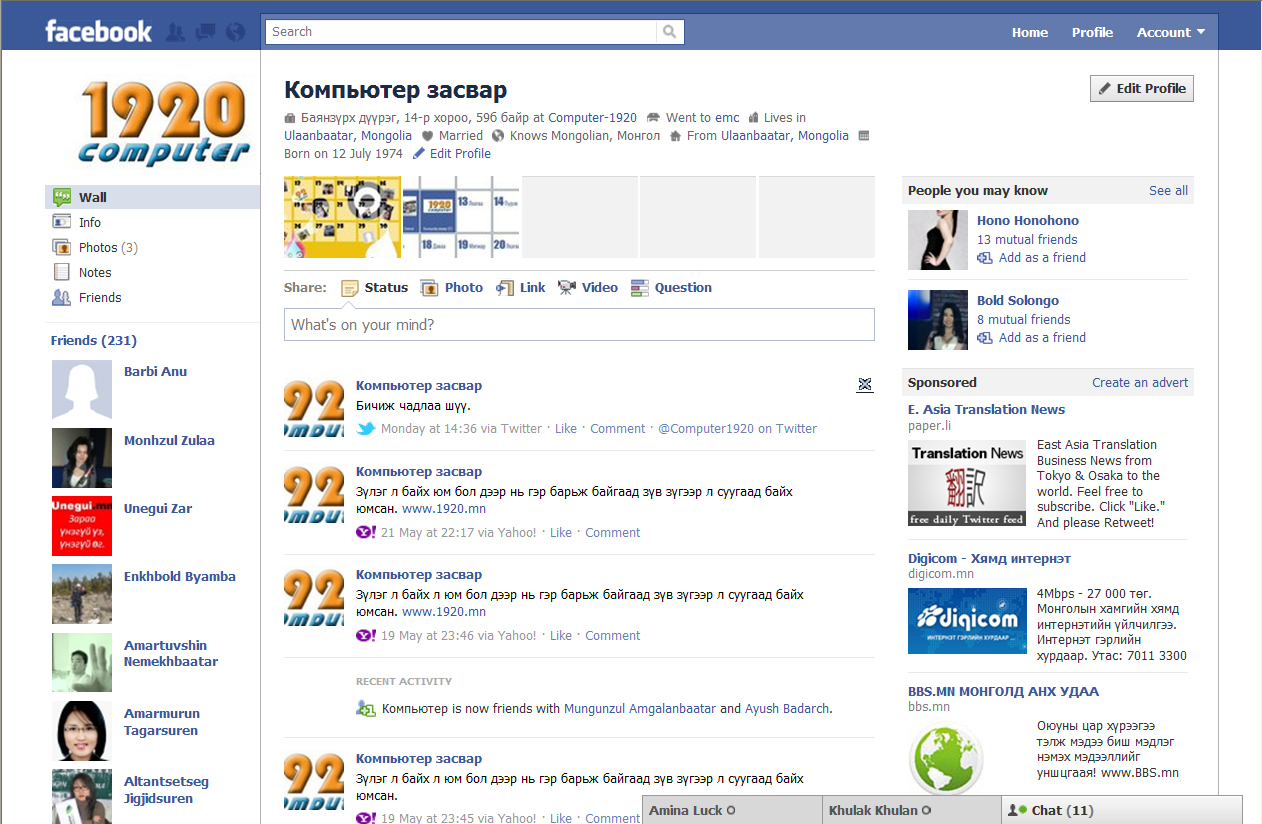Open Mungunzul Amgalanbaatar's profile link

[640, 709]
